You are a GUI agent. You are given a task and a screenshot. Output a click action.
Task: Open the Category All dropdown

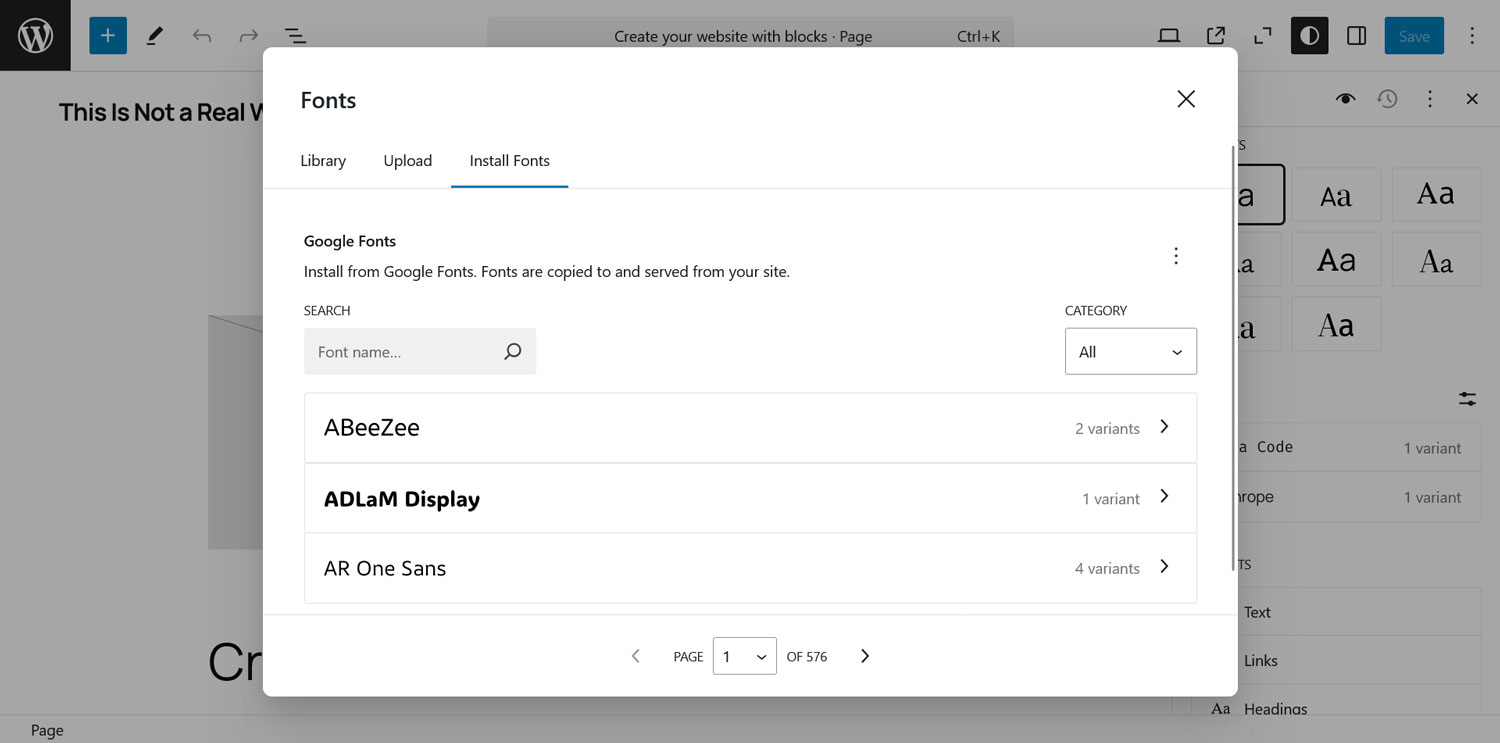pyautogui.click(x=1131, y=351)
